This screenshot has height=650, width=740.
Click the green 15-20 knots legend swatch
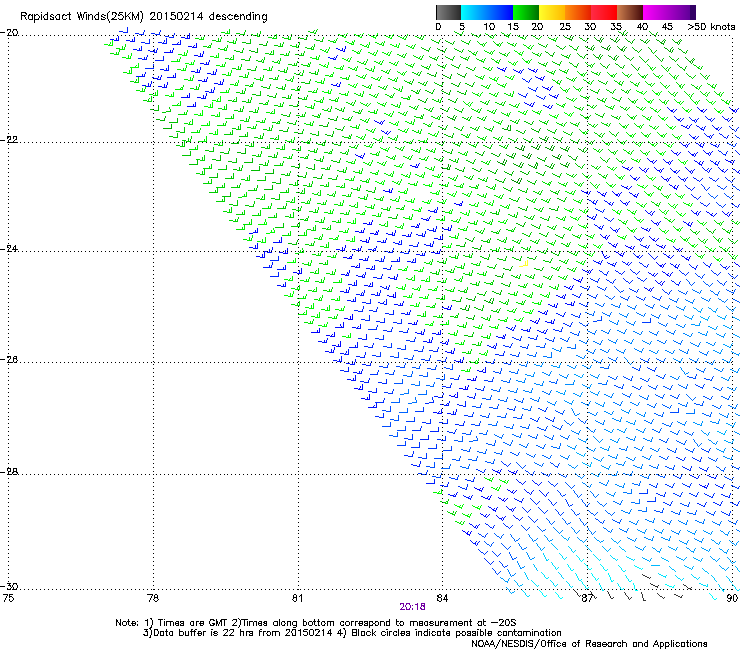(526, 12)
